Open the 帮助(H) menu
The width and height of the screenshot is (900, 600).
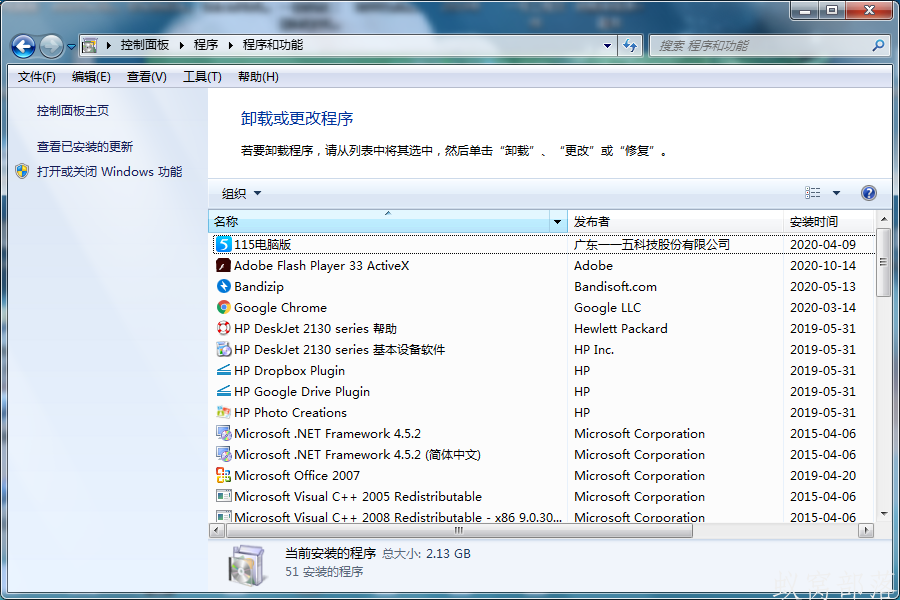coord(258,77)
